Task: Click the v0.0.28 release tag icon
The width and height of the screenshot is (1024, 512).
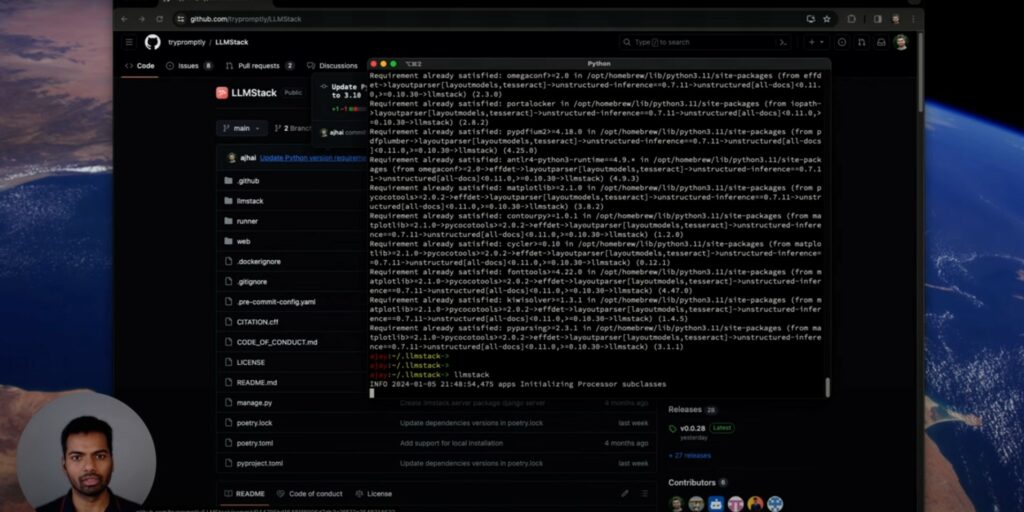Action: (673, 428)
